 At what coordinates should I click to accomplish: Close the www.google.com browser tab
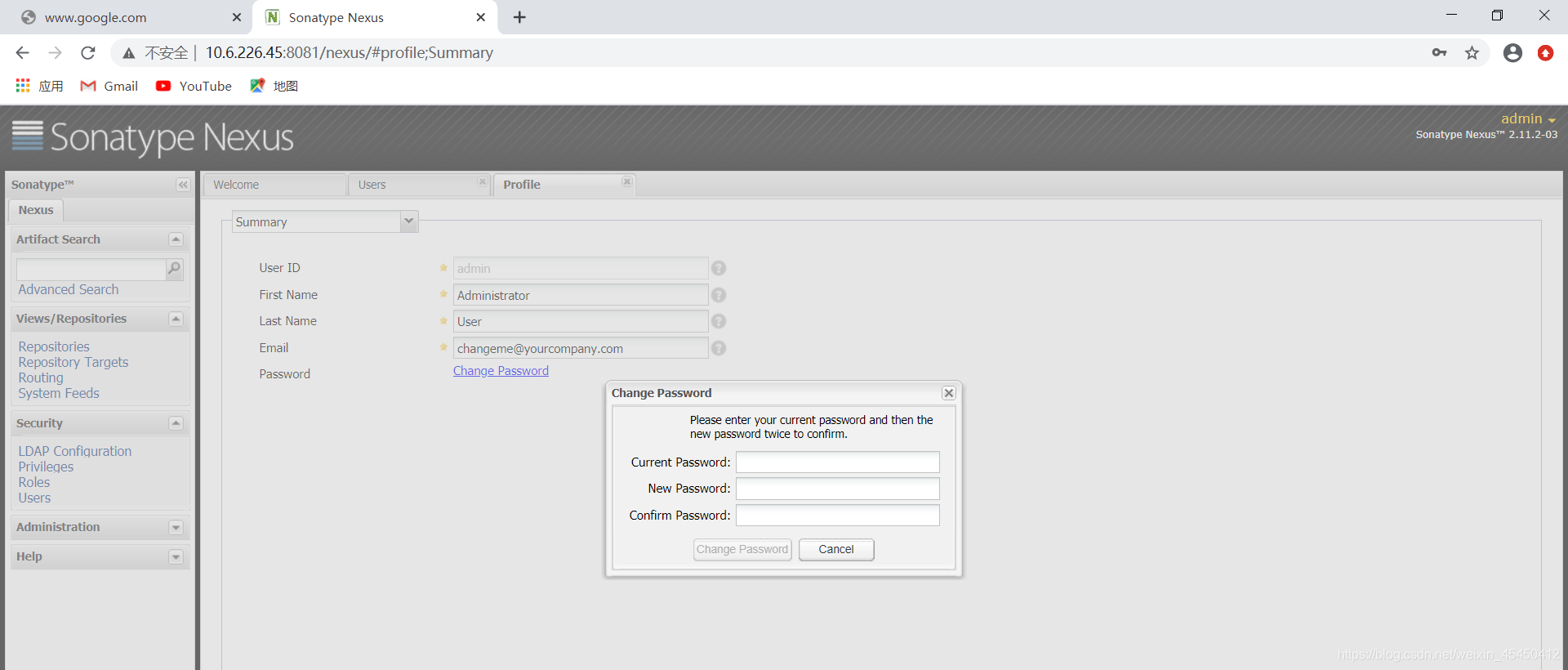click(x=237, y=17)
